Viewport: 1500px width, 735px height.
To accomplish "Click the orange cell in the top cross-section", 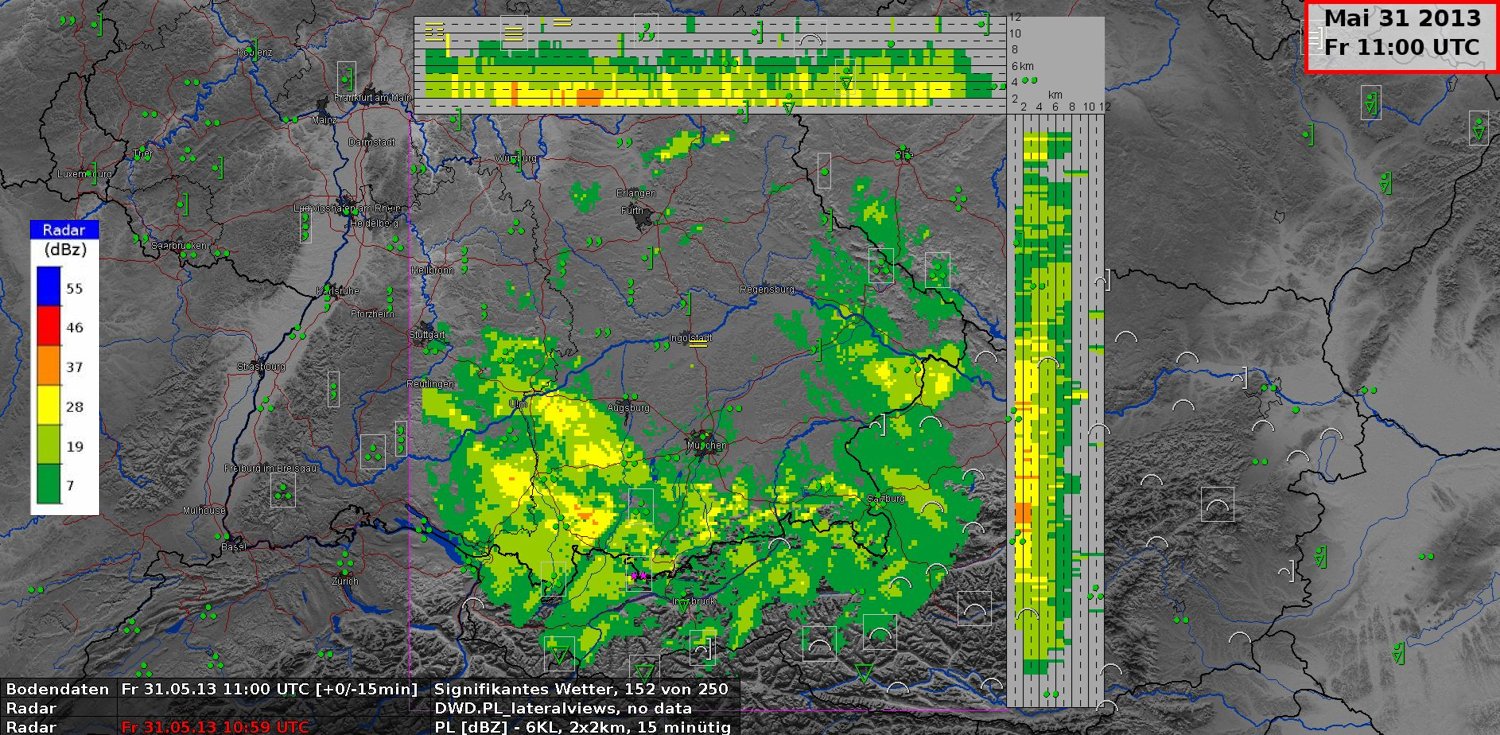I will (x=589, y=97).
